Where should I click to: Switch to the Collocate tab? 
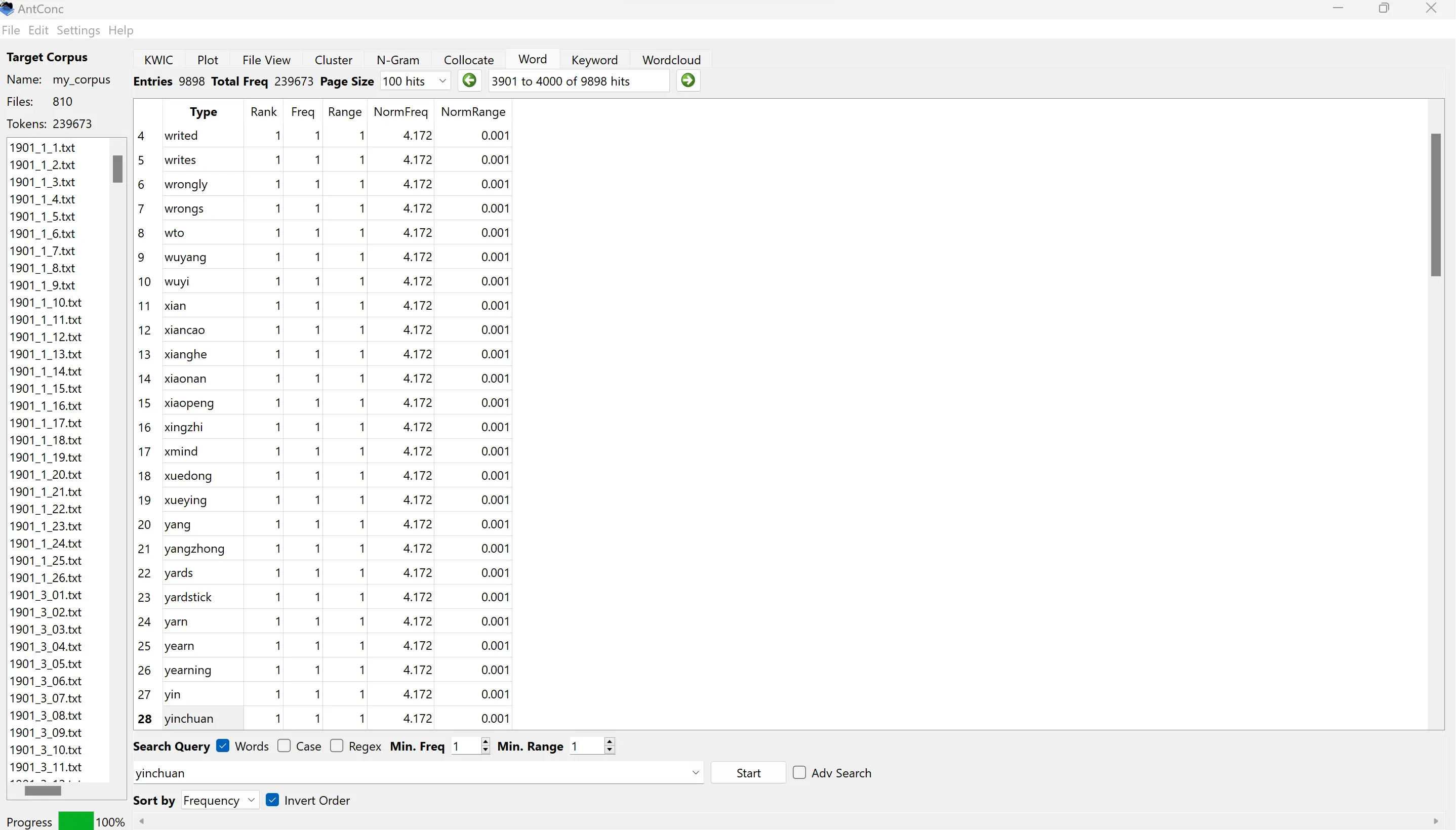coord(469,60)
